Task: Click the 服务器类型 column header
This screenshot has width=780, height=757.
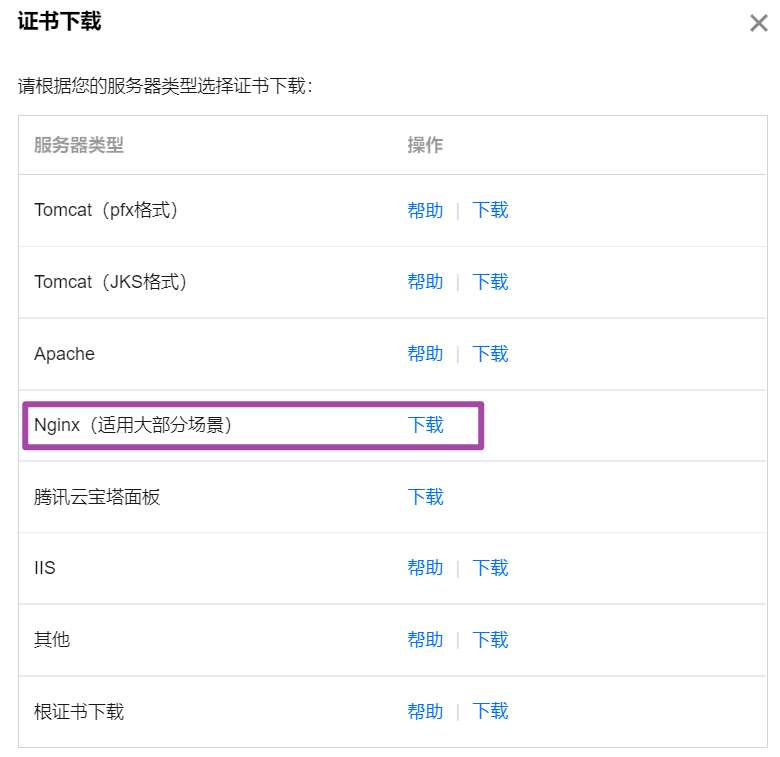Action: pyautogui.click(x=79, y=145)
